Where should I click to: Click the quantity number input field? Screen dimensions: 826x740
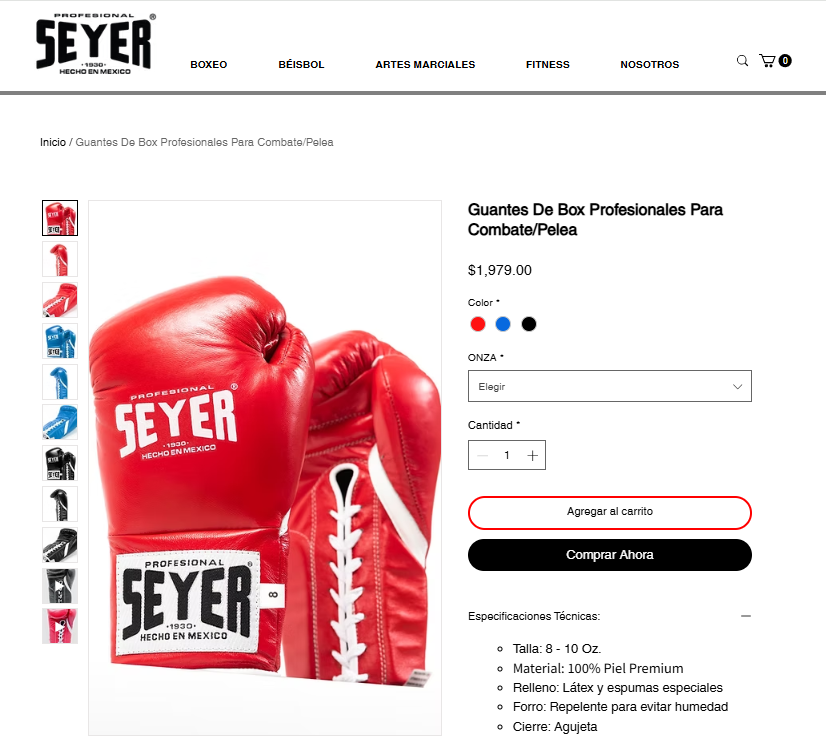(507, 455)
